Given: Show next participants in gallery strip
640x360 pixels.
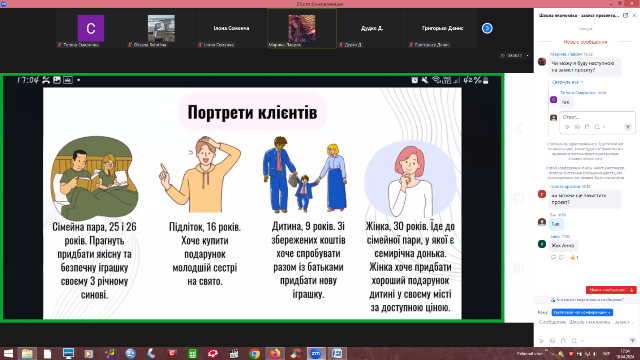Looking at the screenshot, I should (x=487, y=28).
